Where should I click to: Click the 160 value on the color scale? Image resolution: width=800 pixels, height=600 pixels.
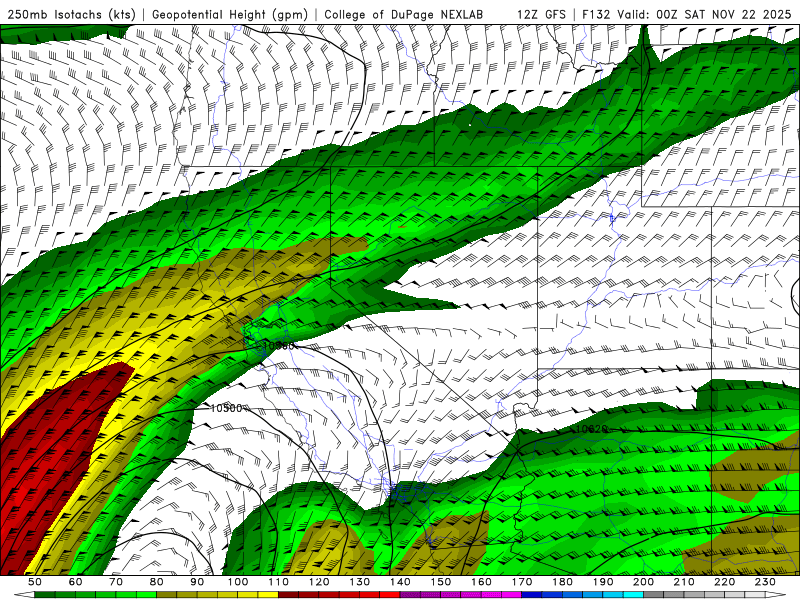click(x=481, y=582)
